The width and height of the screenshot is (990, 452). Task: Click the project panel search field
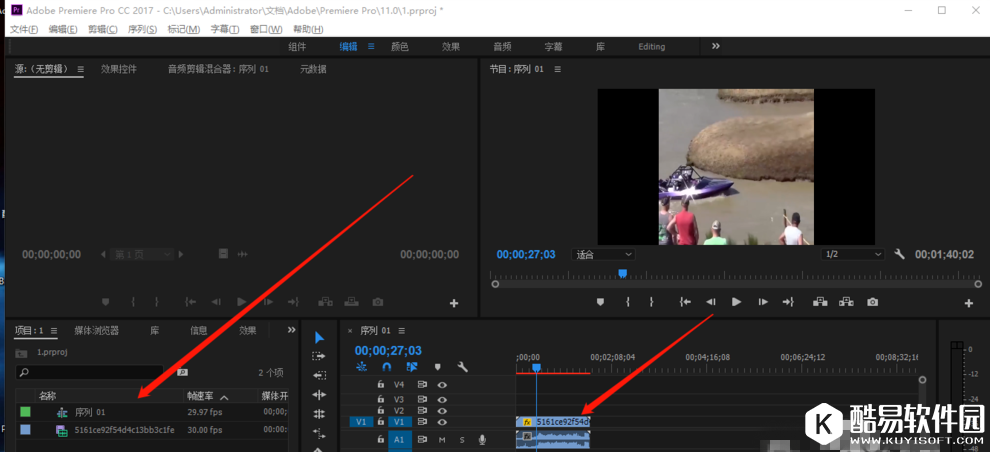click(95, 372)
